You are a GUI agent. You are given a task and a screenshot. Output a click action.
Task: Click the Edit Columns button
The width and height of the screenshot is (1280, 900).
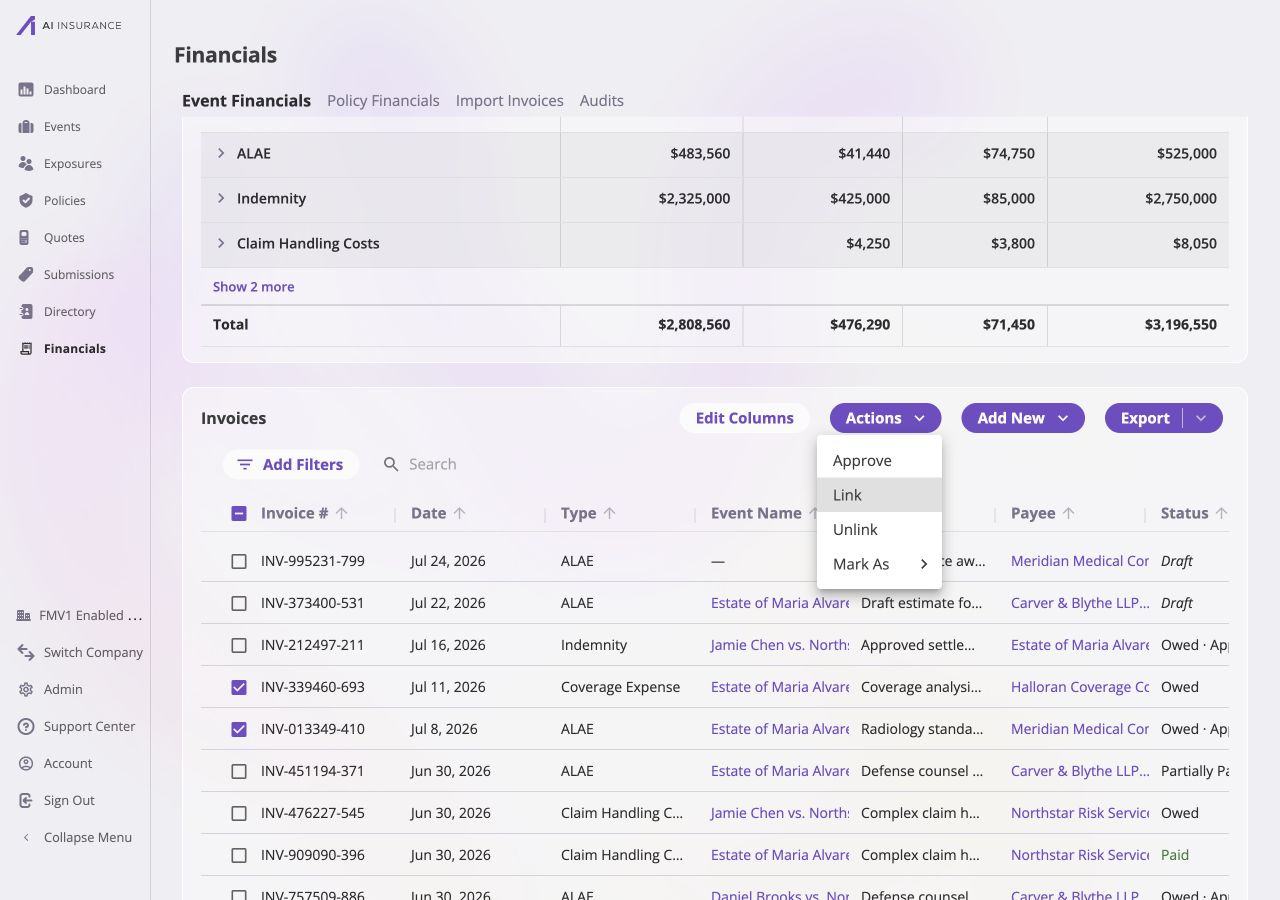(x=744, y=418)
